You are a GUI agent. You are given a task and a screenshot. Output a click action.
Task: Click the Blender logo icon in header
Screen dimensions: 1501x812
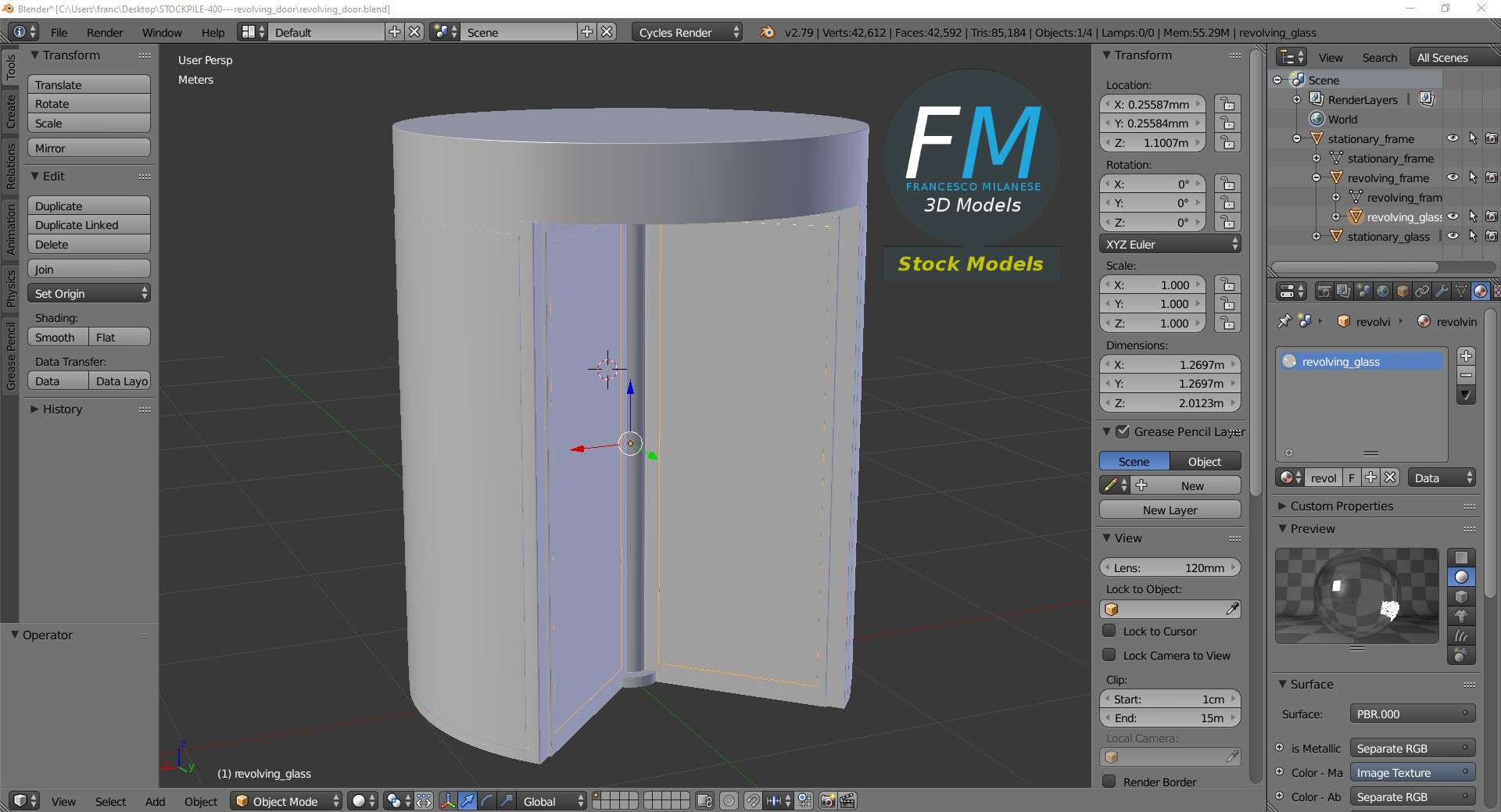pos(768,32)
